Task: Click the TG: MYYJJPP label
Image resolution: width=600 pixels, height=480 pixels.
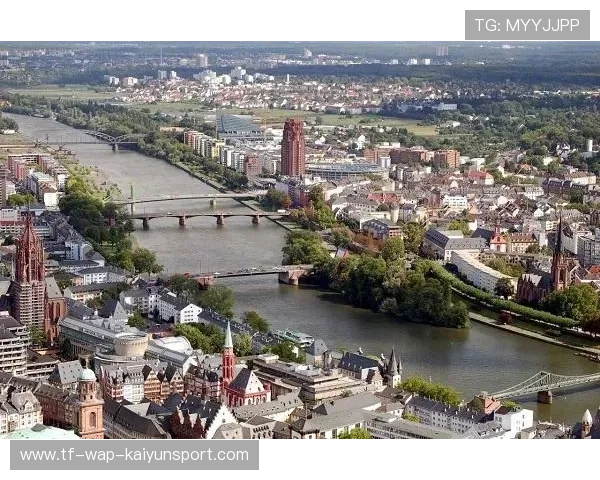Action: pos(527,24)
